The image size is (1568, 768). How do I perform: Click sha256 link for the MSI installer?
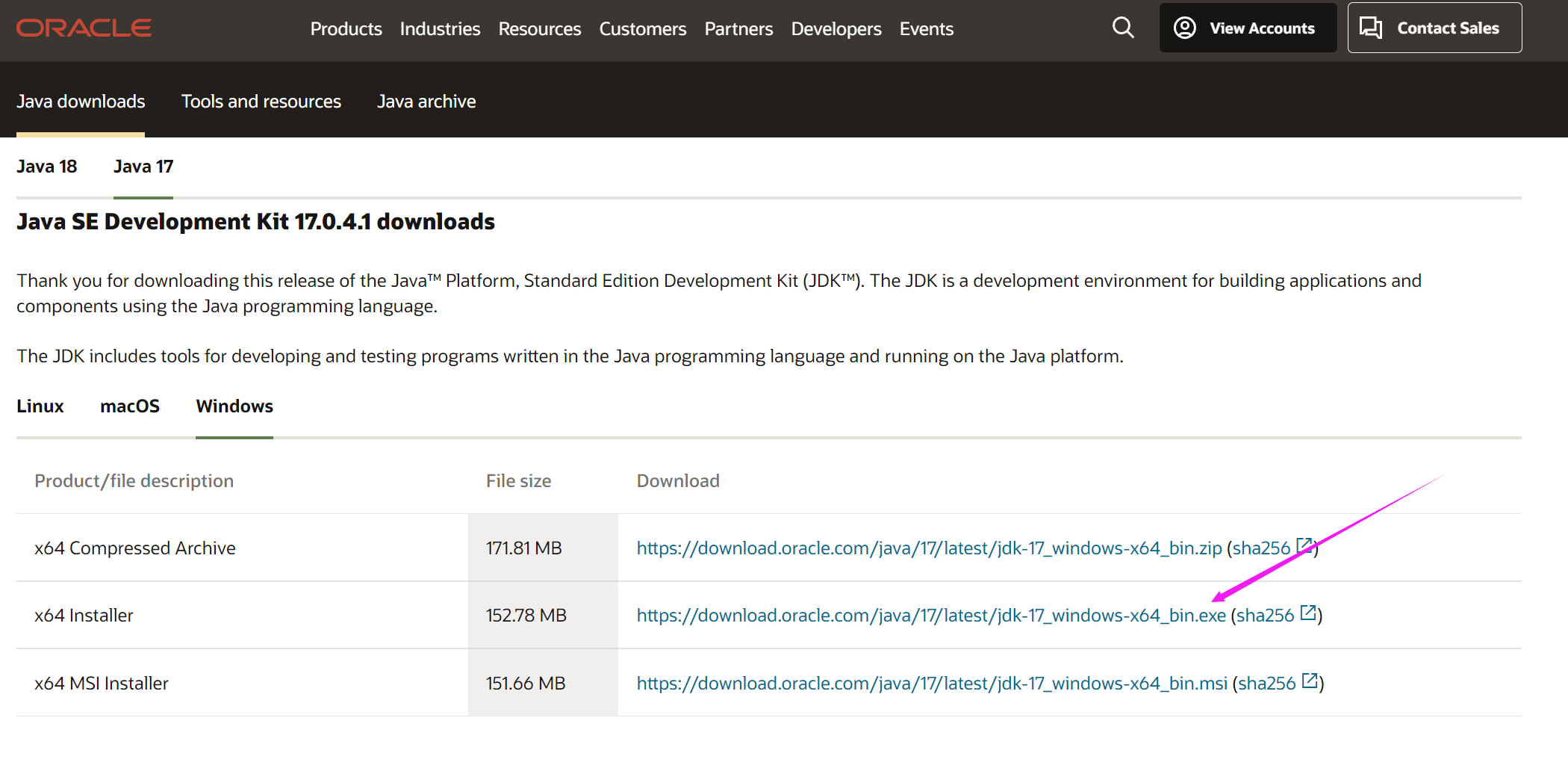click(1266, 683)
